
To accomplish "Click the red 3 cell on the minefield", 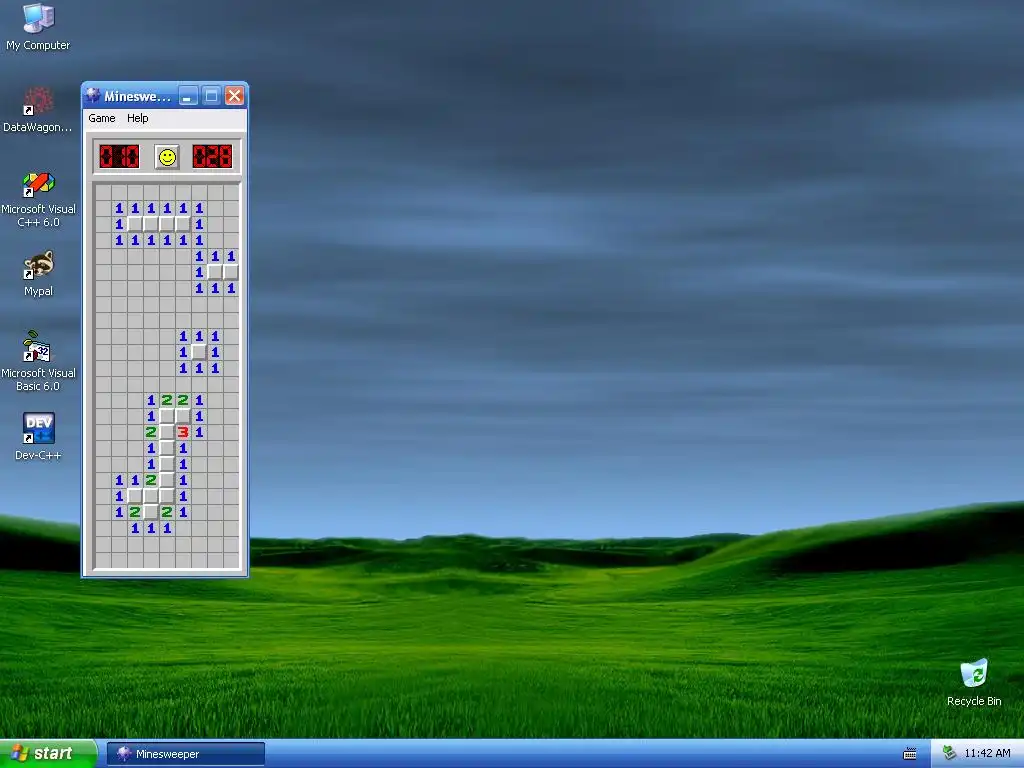I will tap(183, 432).
